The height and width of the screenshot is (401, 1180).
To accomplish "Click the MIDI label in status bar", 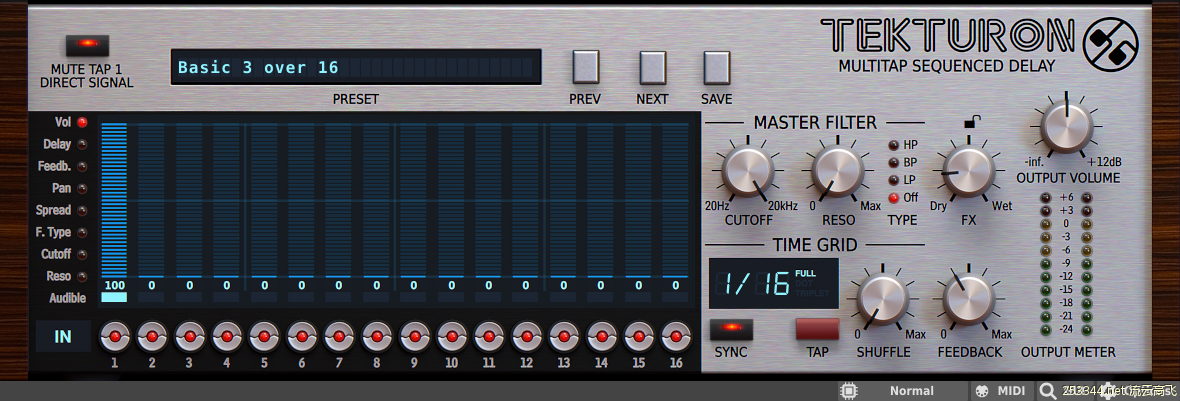I will tap(1011, 390).
